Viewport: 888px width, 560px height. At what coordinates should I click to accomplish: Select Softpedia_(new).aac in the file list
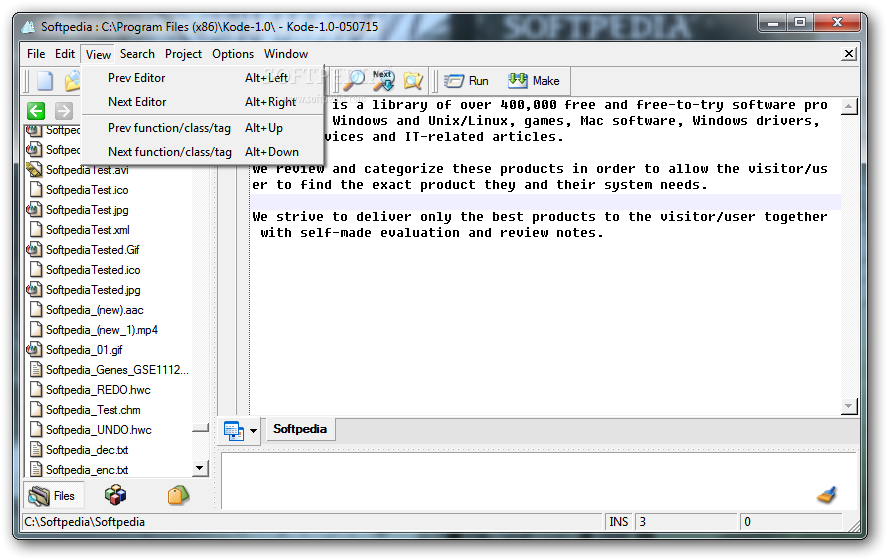(x=95, y=310)
